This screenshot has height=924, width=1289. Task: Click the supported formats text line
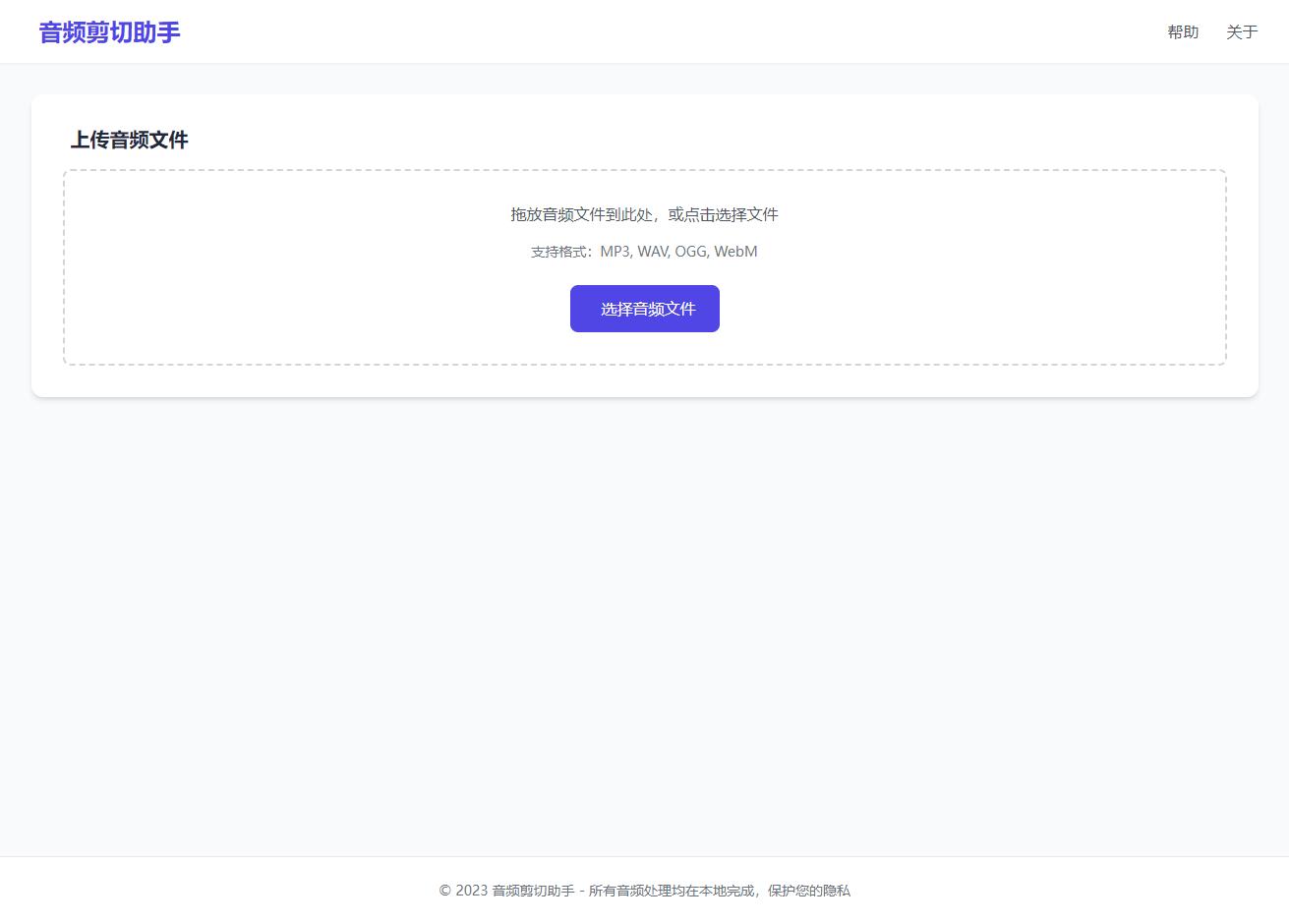click(x=644, y=252)
